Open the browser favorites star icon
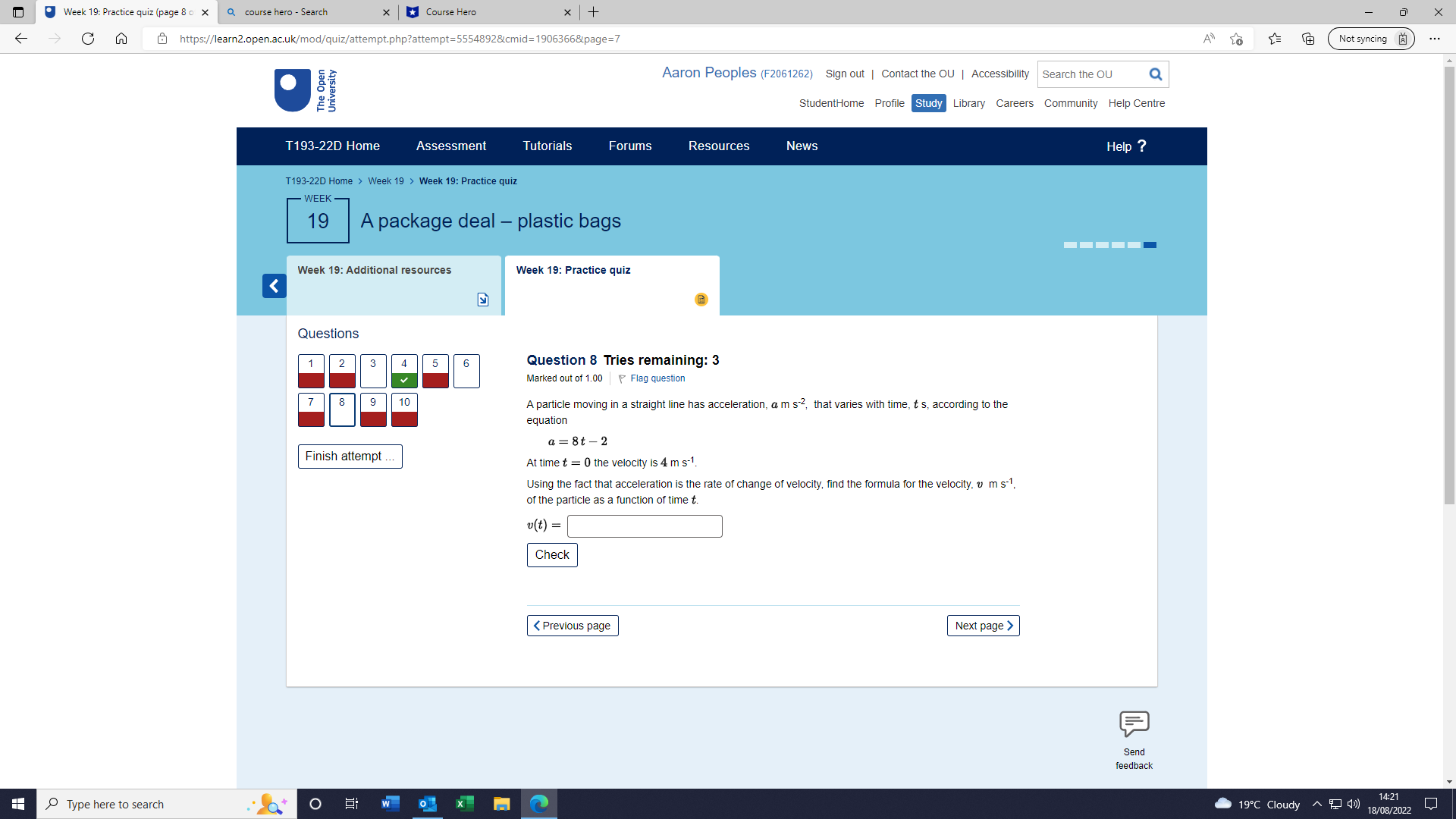1456x819 pixels. click(x=1274, y=39)
